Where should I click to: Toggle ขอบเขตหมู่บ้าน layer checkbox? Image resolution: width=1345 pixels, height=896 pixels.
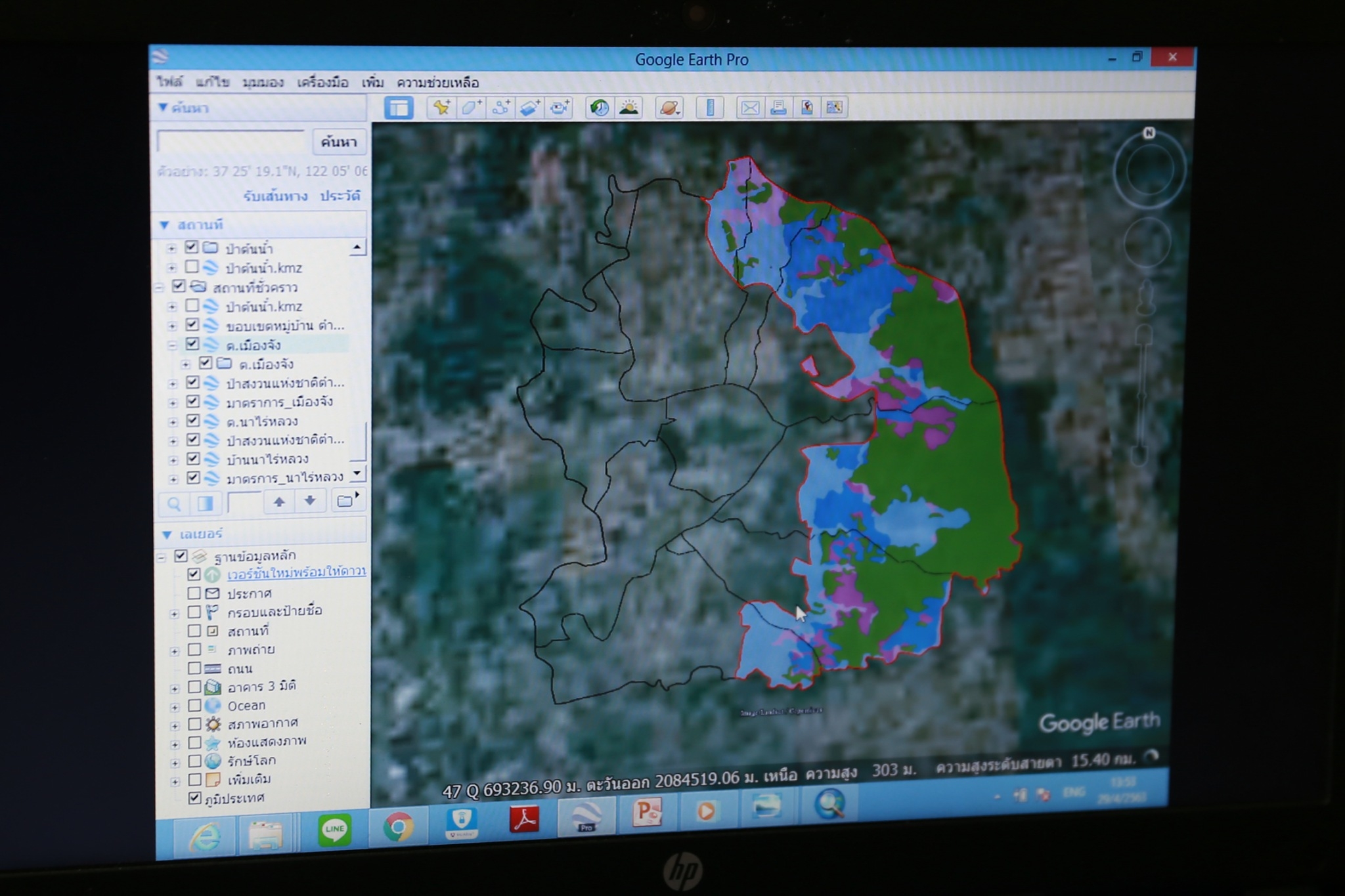192,324
